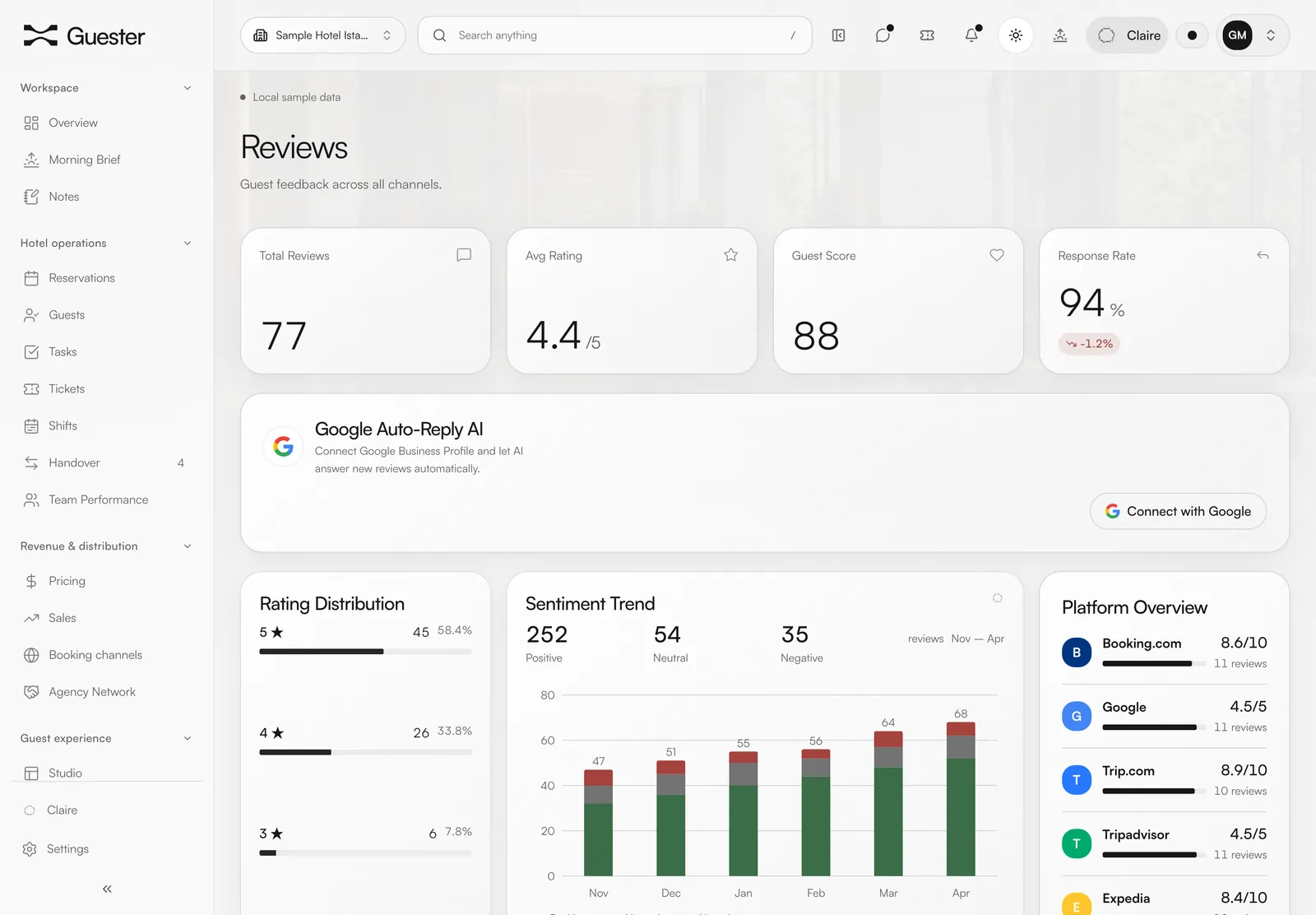Select the Team Performance icon

(31, 500)
